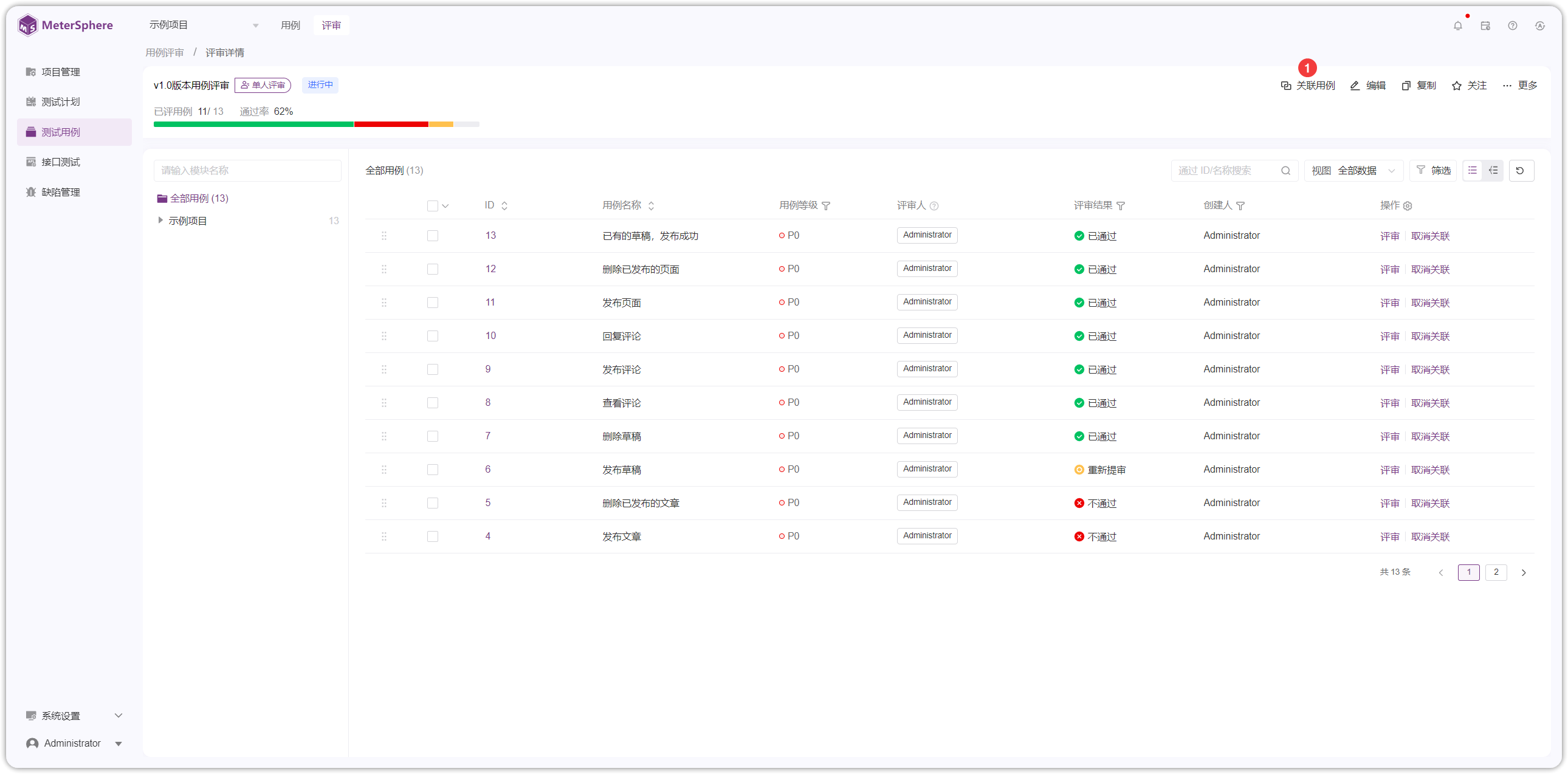Click the green passed progress bar segment
Image resolution: width=1568 pixels, height=774 pixels.
coord(253,124)
